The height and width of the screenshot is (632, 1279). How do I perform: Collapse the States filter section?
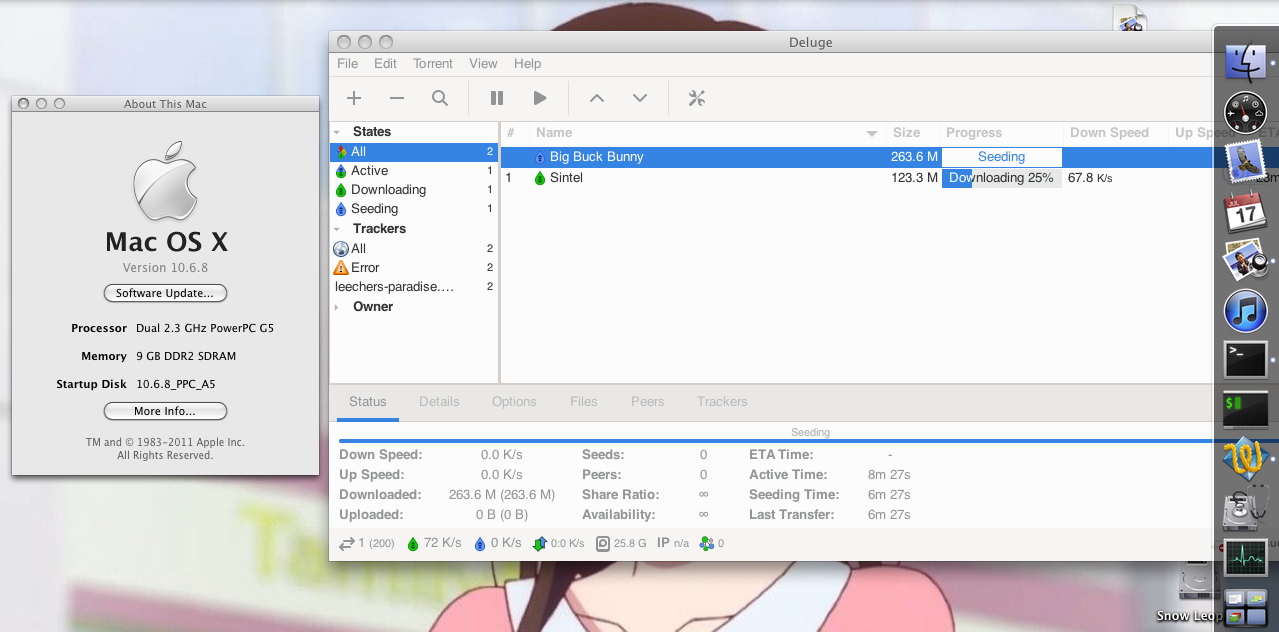tap(337, 132)
